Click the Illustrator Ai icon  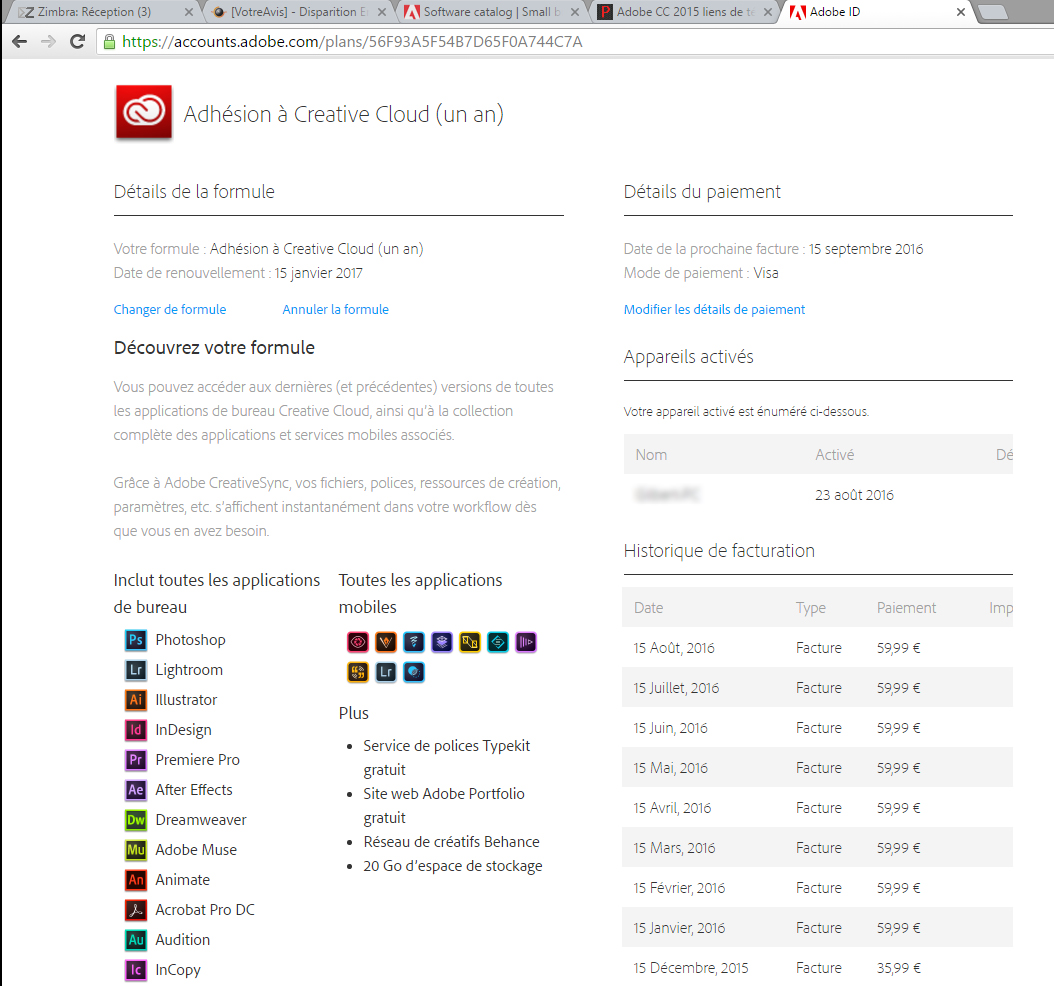[136, 700]
